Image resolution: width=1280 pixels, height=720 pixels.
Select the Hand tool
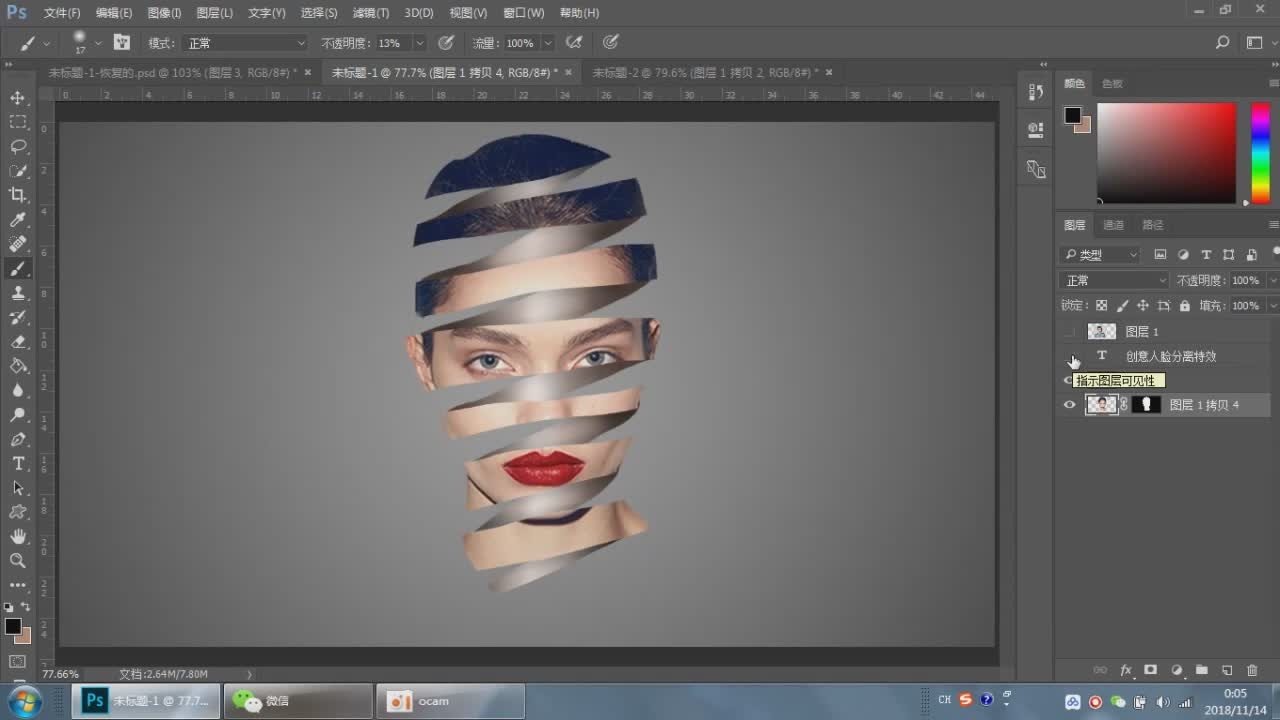point(18,537)
